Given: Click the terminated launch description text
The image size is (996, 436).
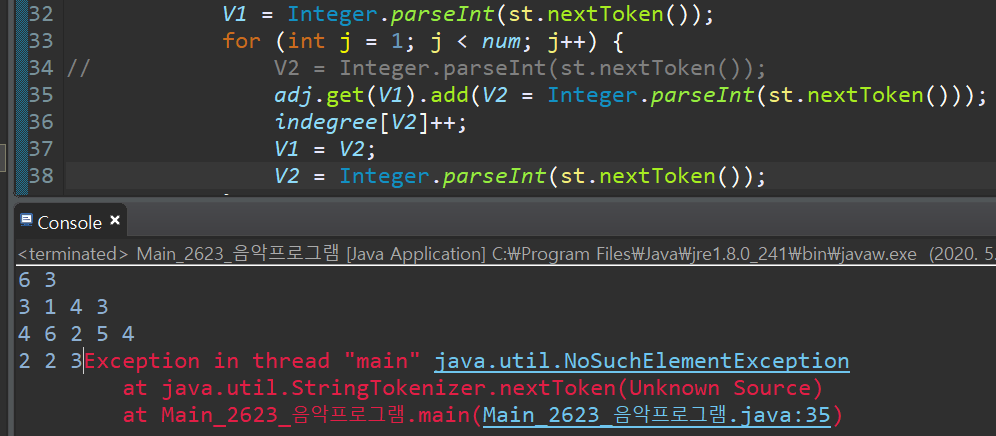Looking at the screenshot, I should 507,255.
